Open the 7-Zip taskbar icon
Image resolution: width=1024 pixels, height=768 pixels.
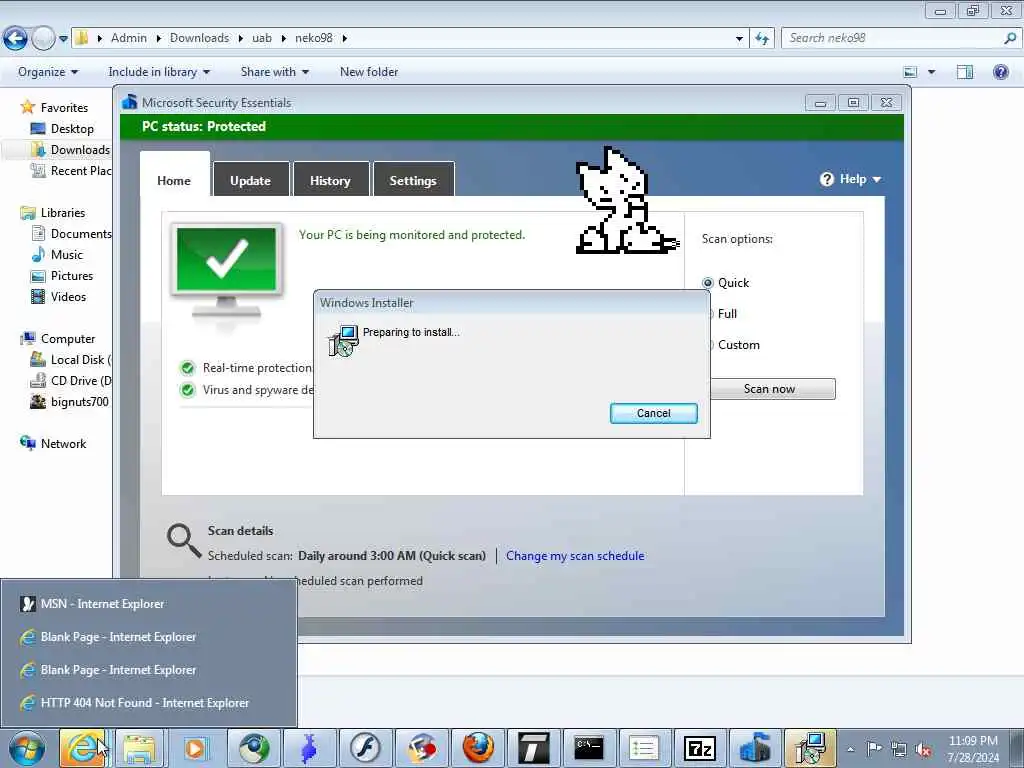699,748
